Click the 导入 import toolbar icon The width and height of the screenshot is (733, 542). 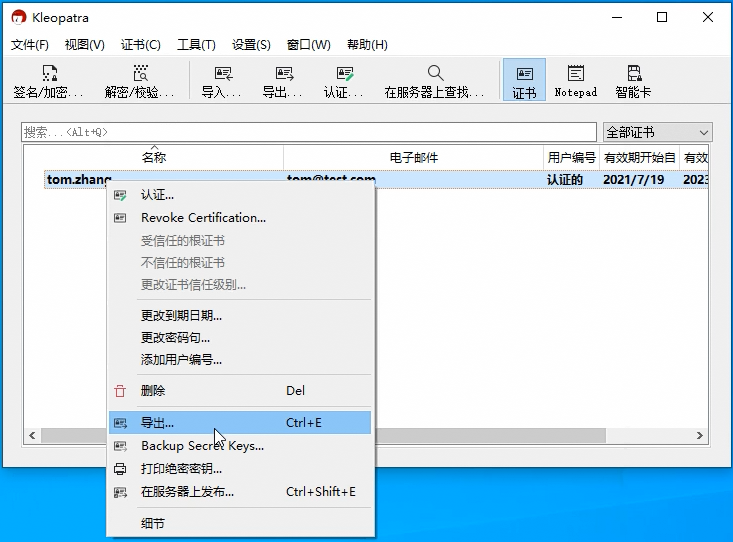(x=222, y=81)
